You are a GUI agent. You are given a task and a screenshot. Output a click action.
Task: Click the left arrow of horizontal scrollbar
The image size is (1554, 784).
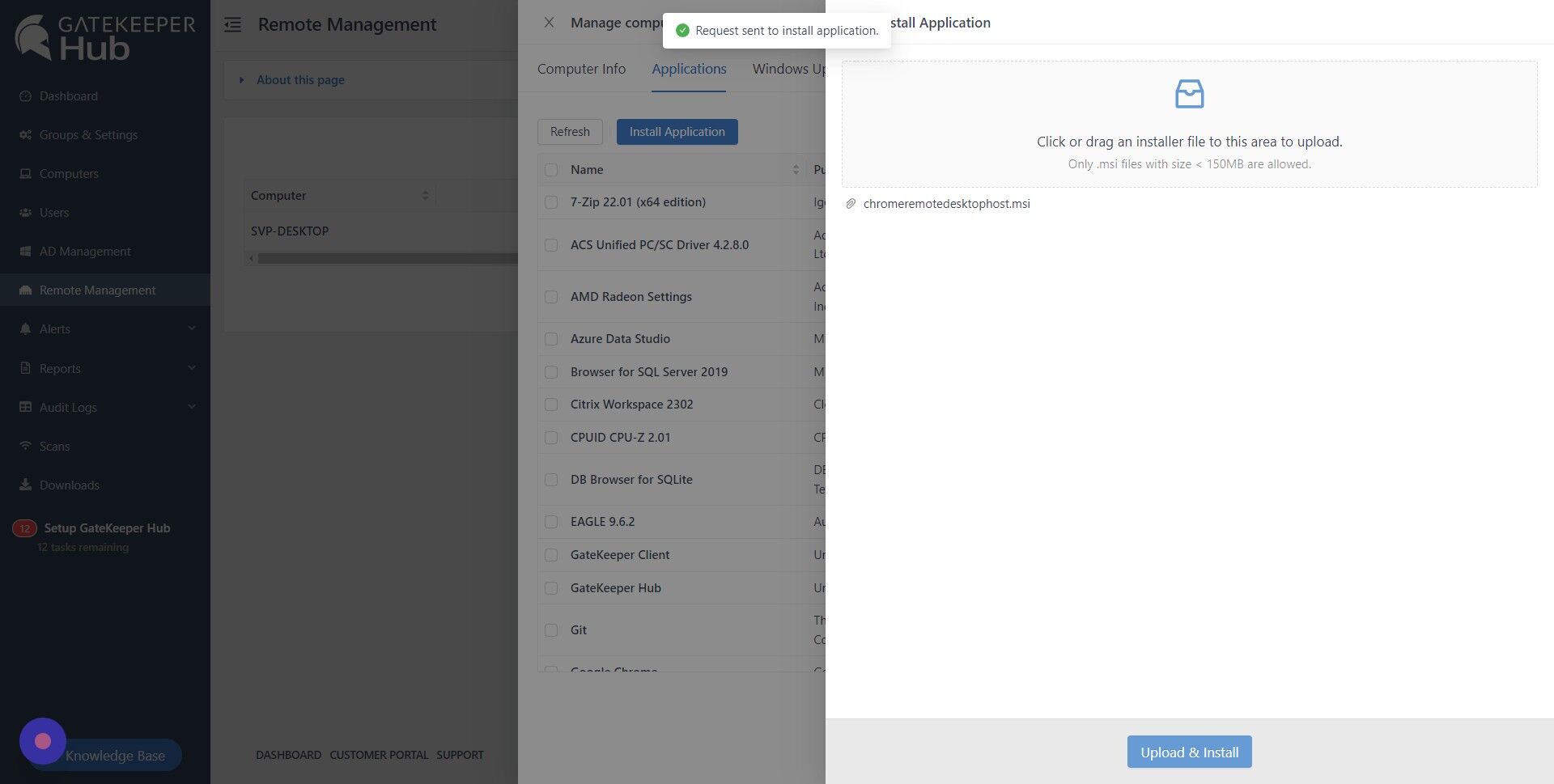coord(251,259)
